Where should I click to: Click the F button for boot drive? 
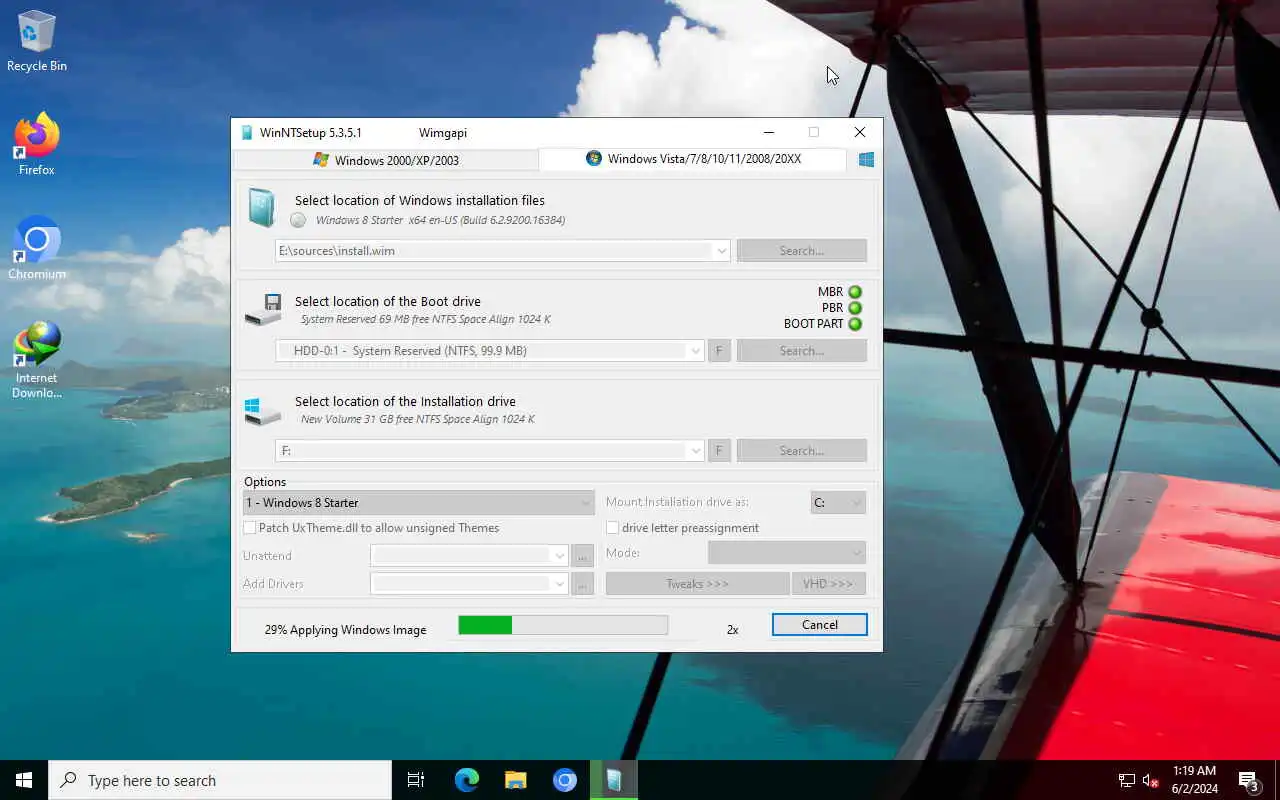(719, 351)
